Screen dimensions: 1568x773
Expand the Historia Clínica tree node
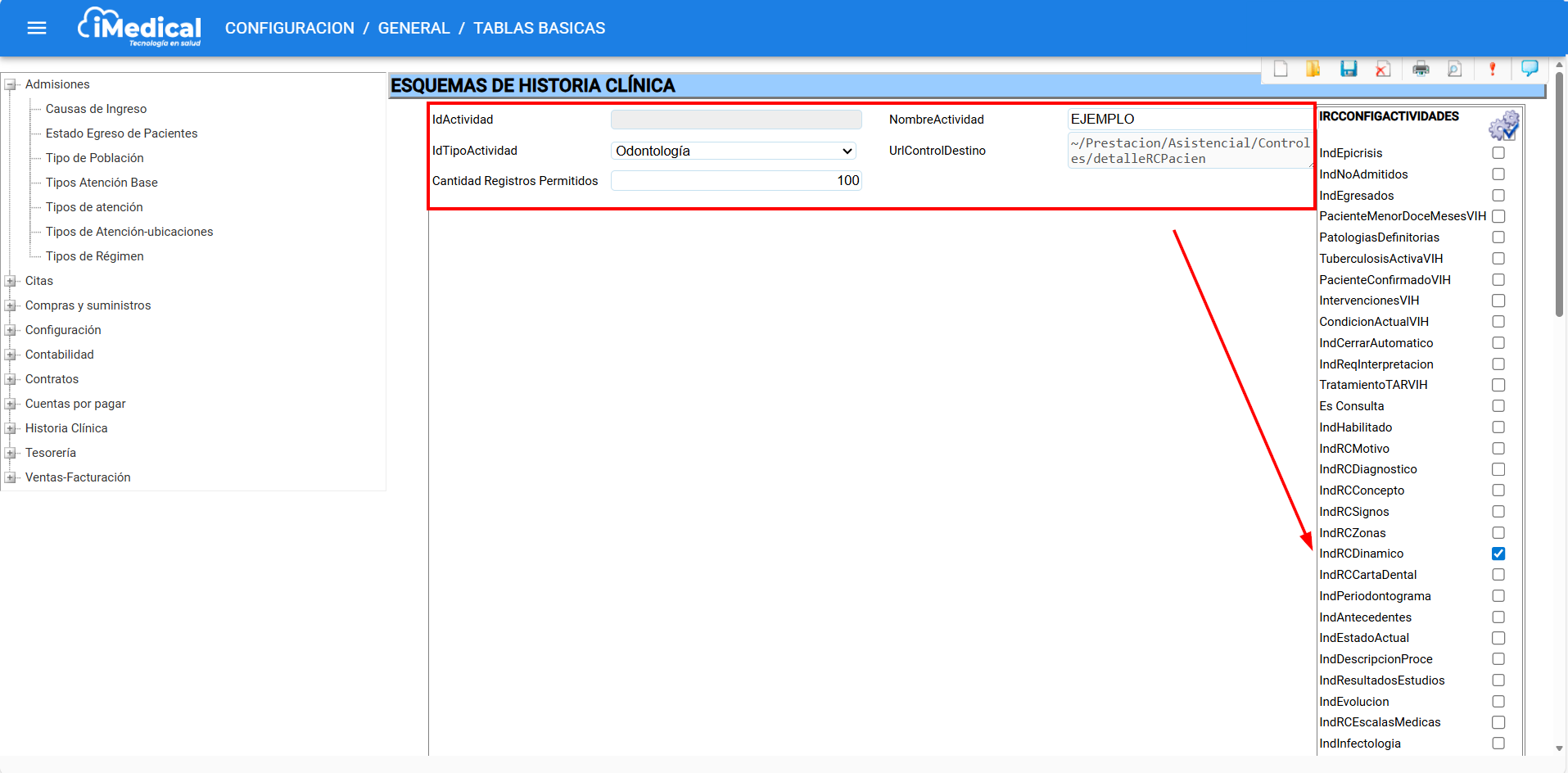pyautogui.click(x=11, y=428)
